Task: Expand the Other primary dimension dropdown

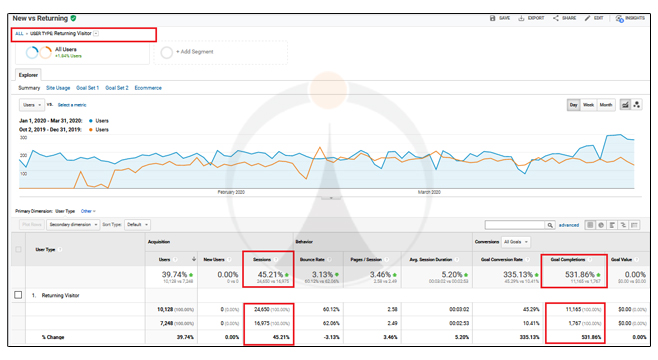Action: click(x=88, y=211)
